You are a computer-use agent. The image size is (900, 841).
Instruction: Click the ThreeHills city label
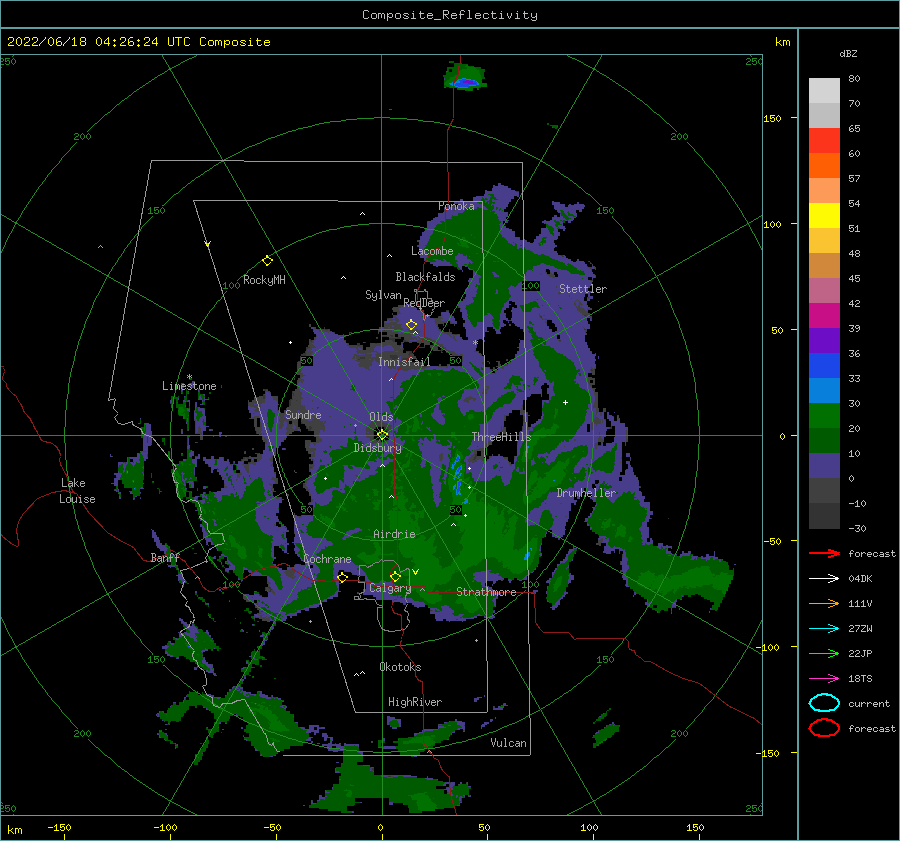pyautogui.click(x=501, y=437)
